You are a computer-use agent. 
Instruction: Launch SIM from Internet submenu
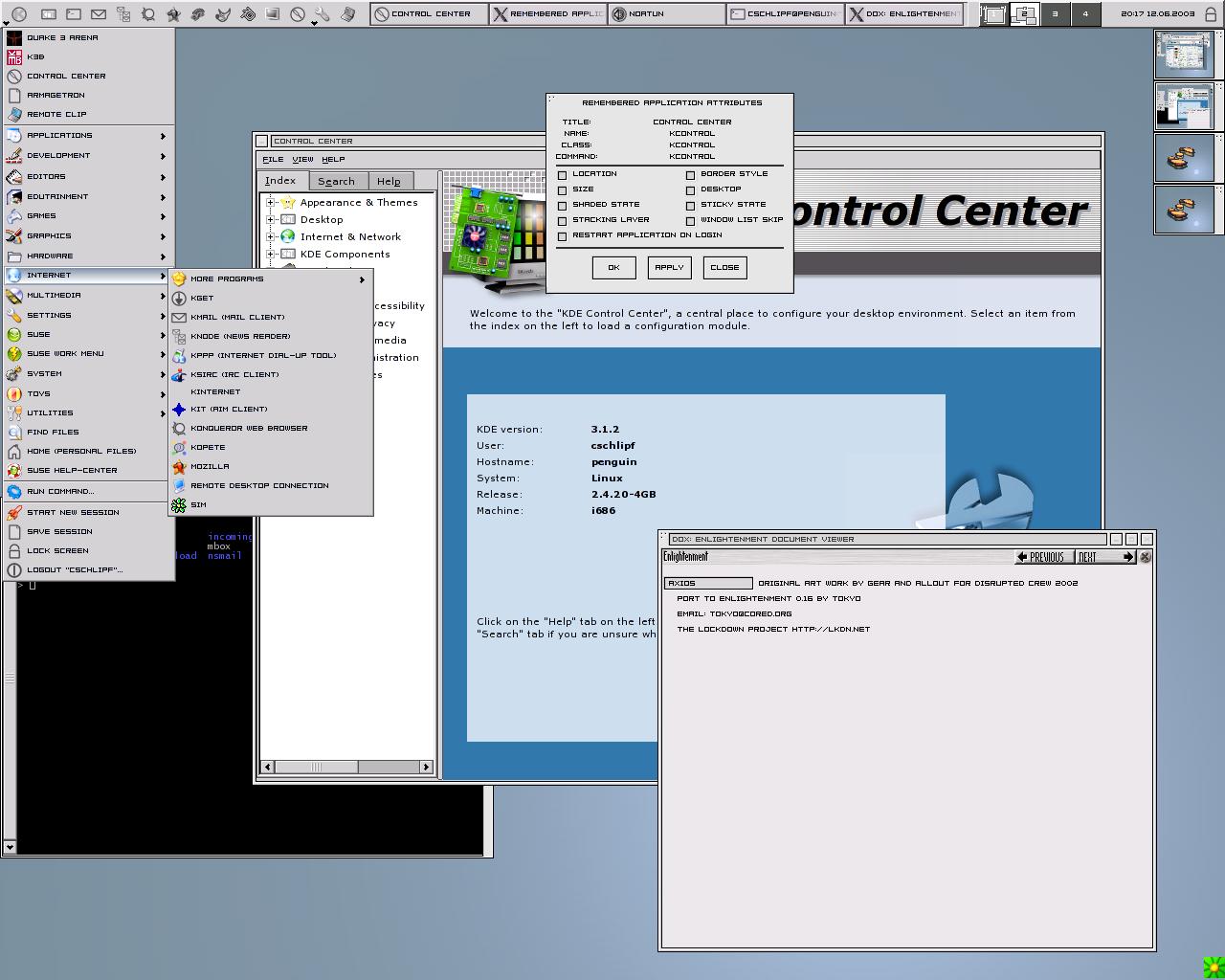point(270,504)
